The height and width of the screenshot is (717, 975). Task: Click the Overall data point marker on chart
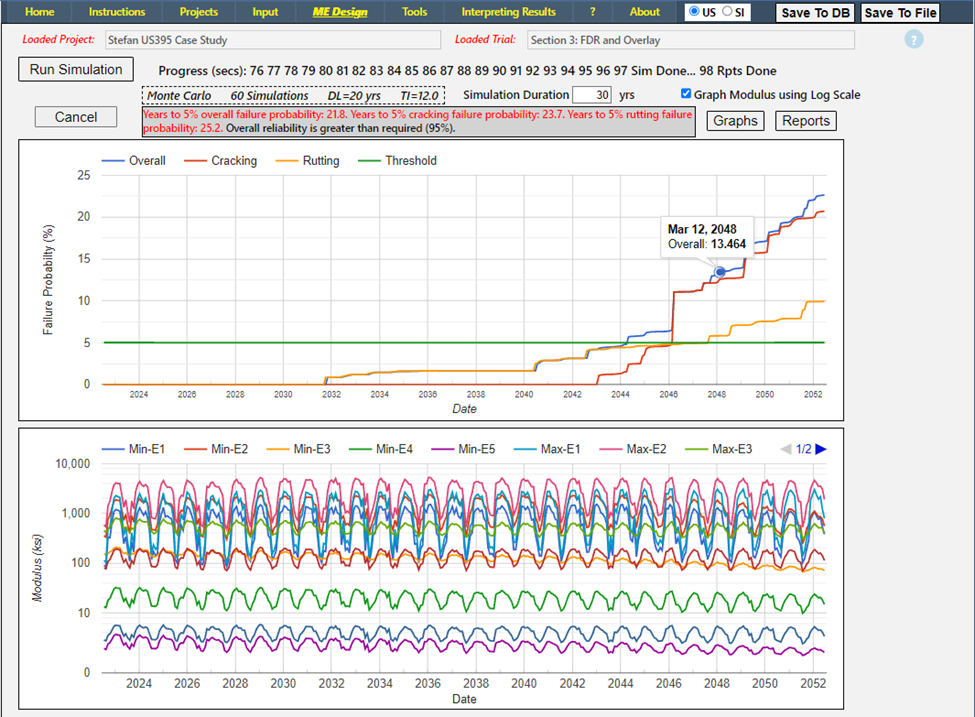(719, 272)
